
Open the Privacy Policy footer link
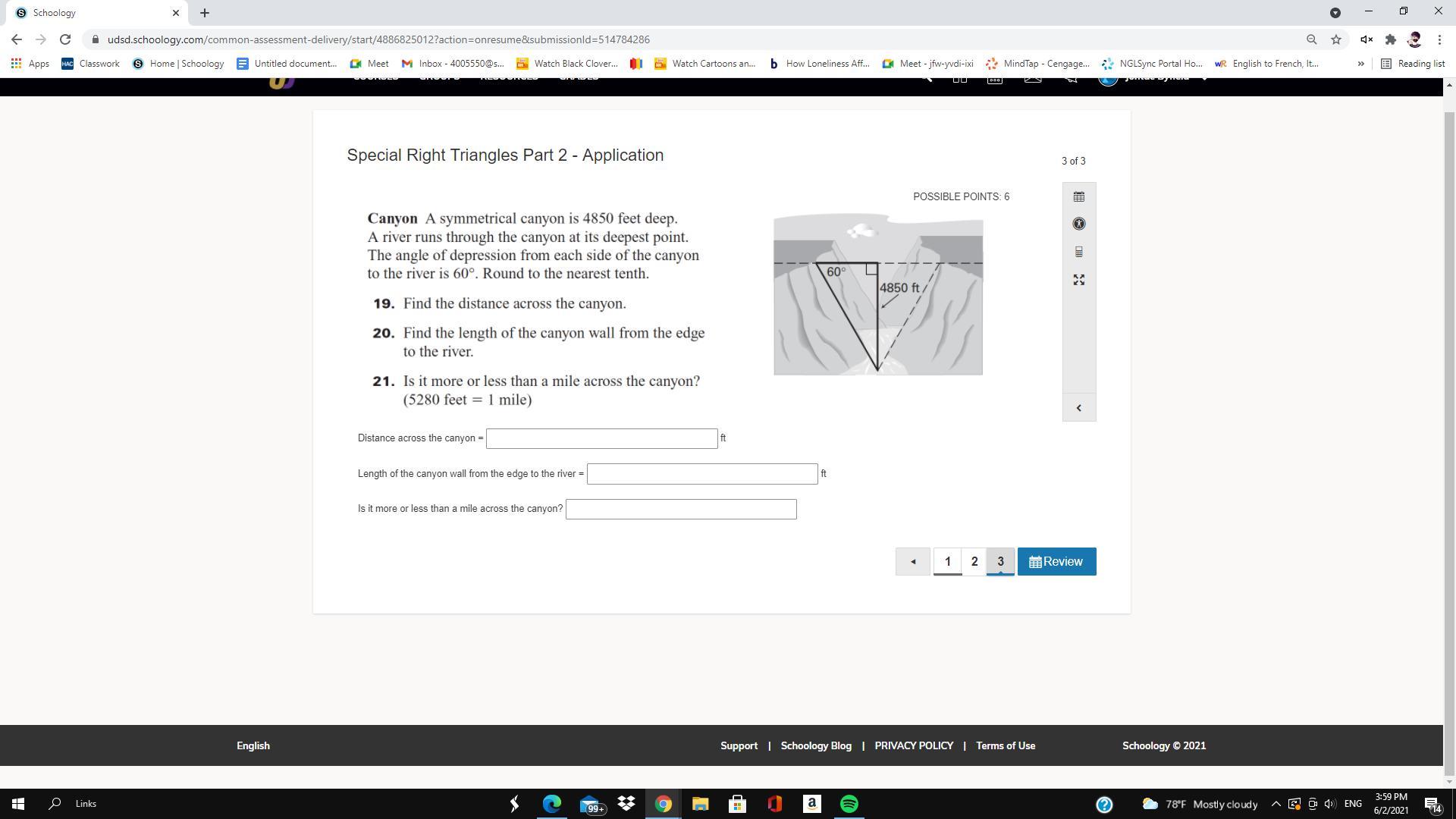click(x=914, y=745)
